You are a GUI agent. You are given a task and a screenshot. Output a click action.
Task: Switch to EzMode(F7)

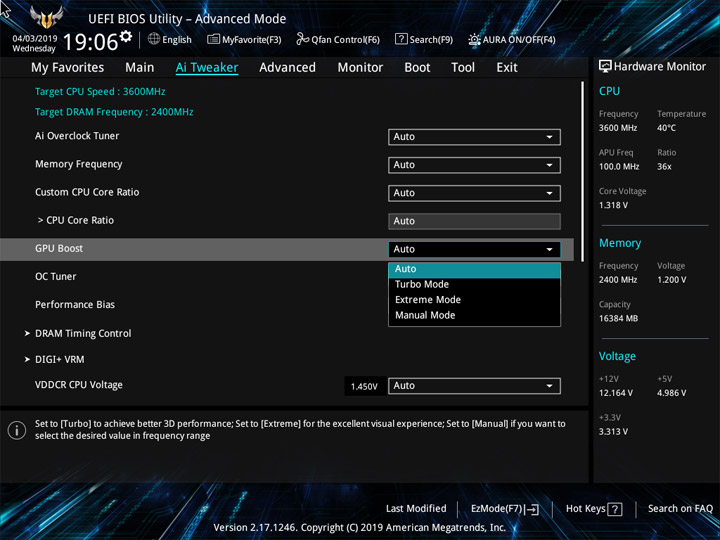505,509
